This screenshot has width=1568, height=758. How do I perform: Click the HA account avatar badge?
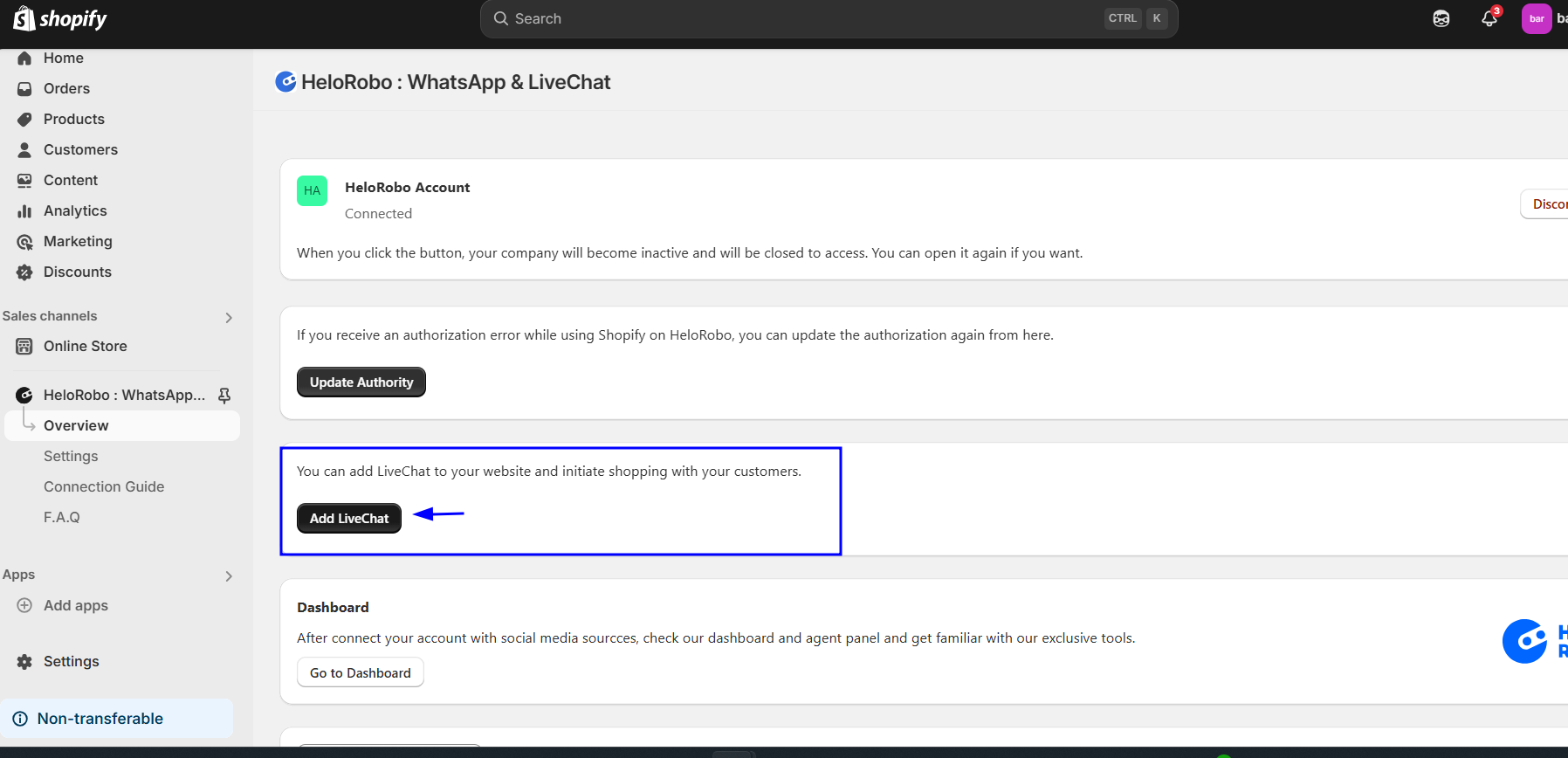coord(312,190)
